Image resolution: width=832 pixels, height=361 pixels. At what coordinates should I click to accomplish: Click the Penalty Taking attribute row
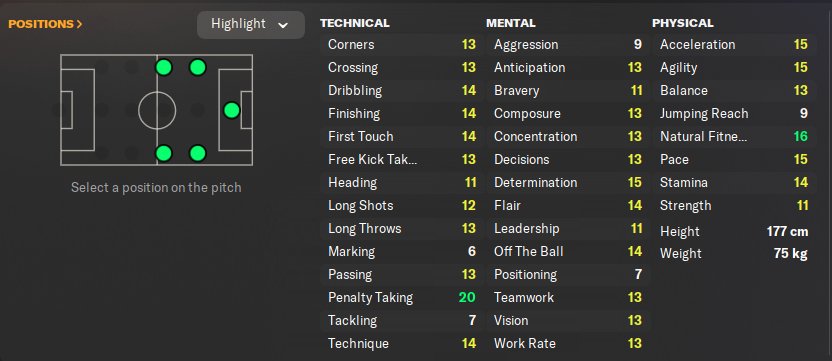(x=401, y=297)
